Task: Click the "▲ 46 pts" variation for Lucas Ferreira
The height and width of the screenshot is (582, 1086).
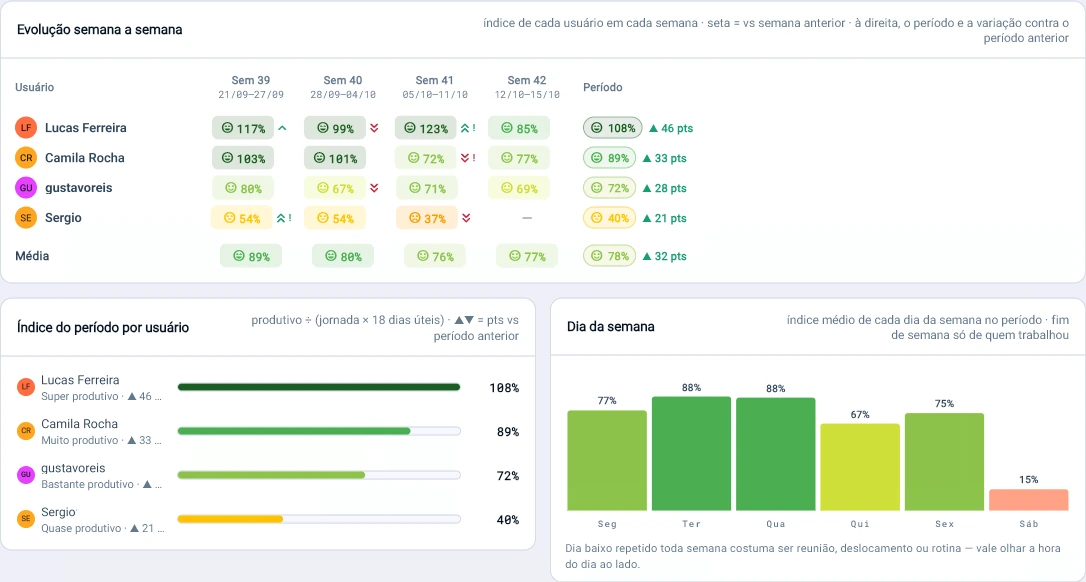Action: tap(670, 128)
